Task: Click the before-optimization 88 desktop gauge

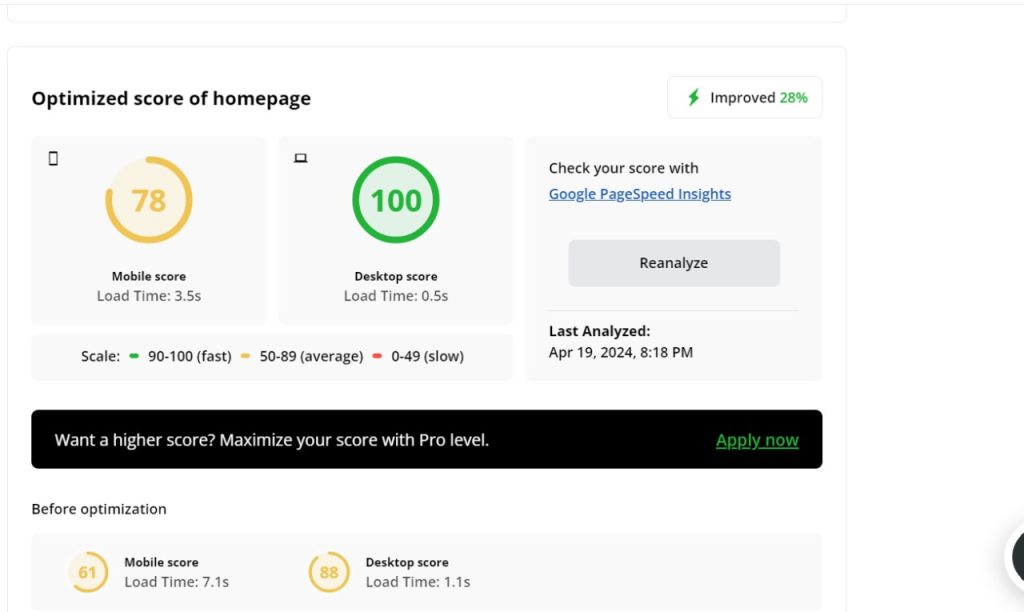Action: click(x=328, y=572)
